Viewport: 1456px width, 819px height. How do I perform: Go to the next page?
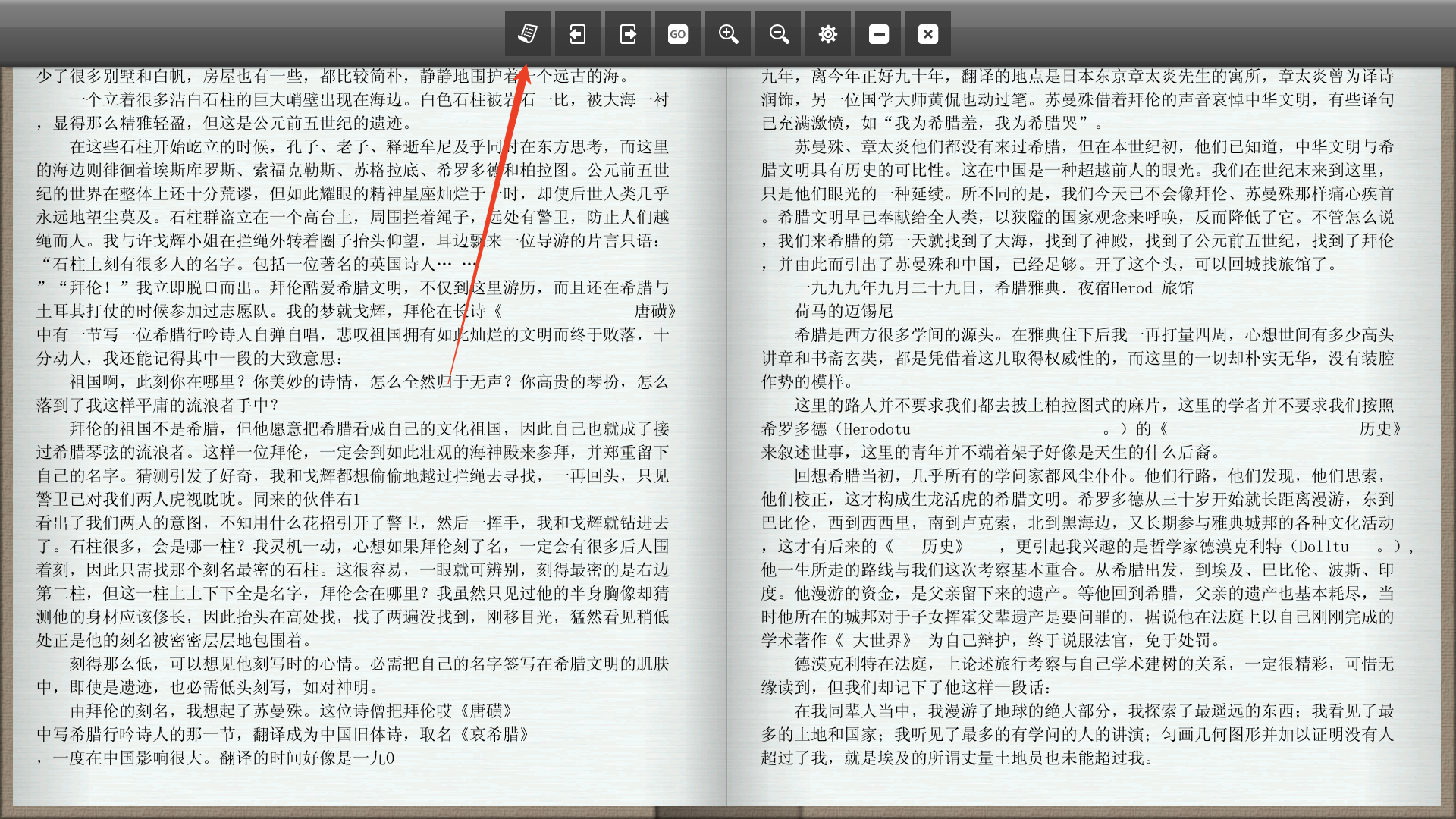pos(627,33)
